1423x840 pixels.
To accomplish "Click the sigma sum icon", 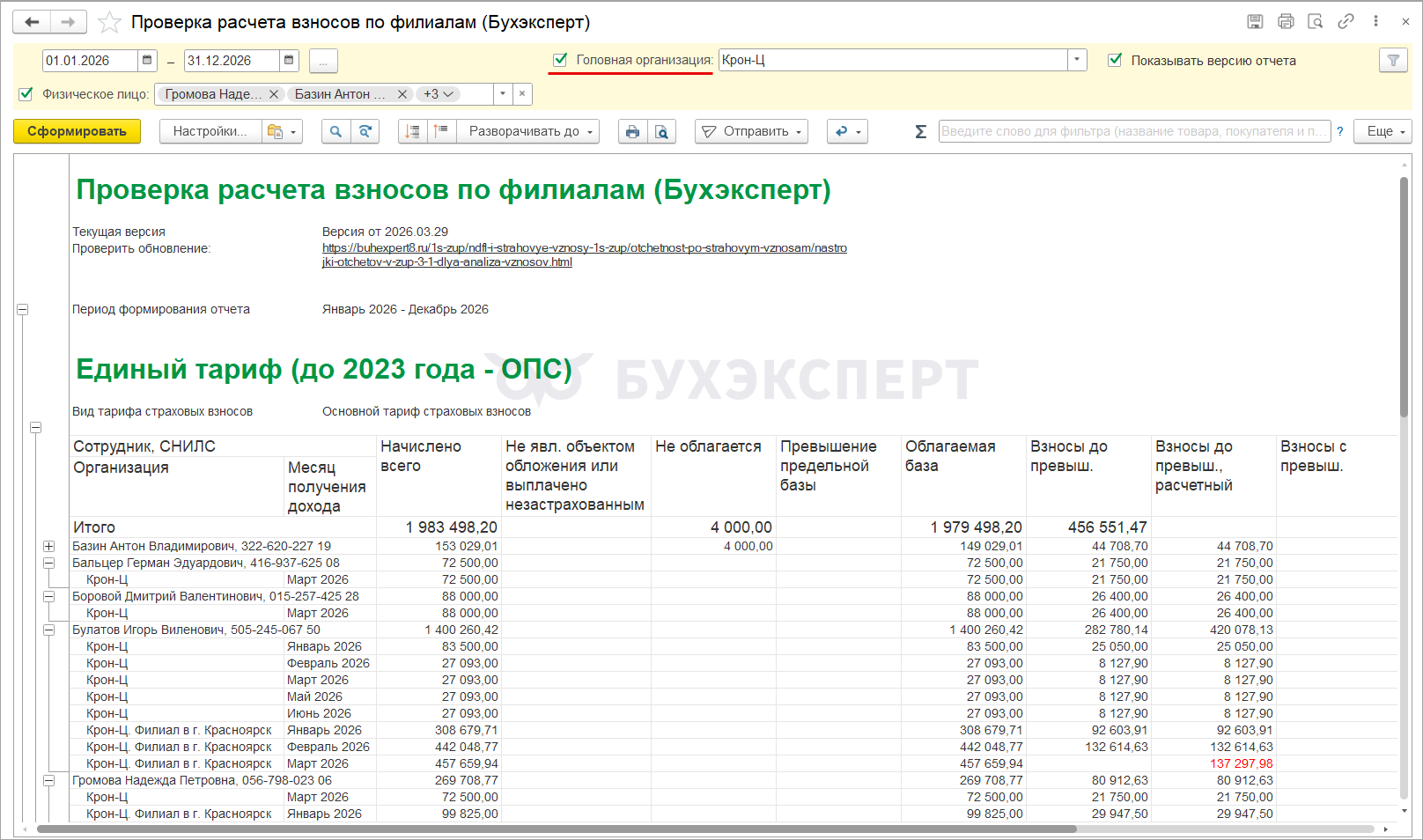I will coord(920,131).
